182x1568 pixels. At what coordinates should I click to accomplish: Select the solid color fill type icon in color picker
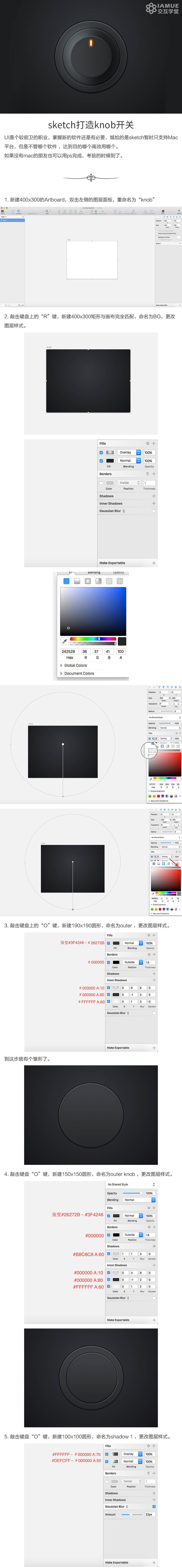66,581
